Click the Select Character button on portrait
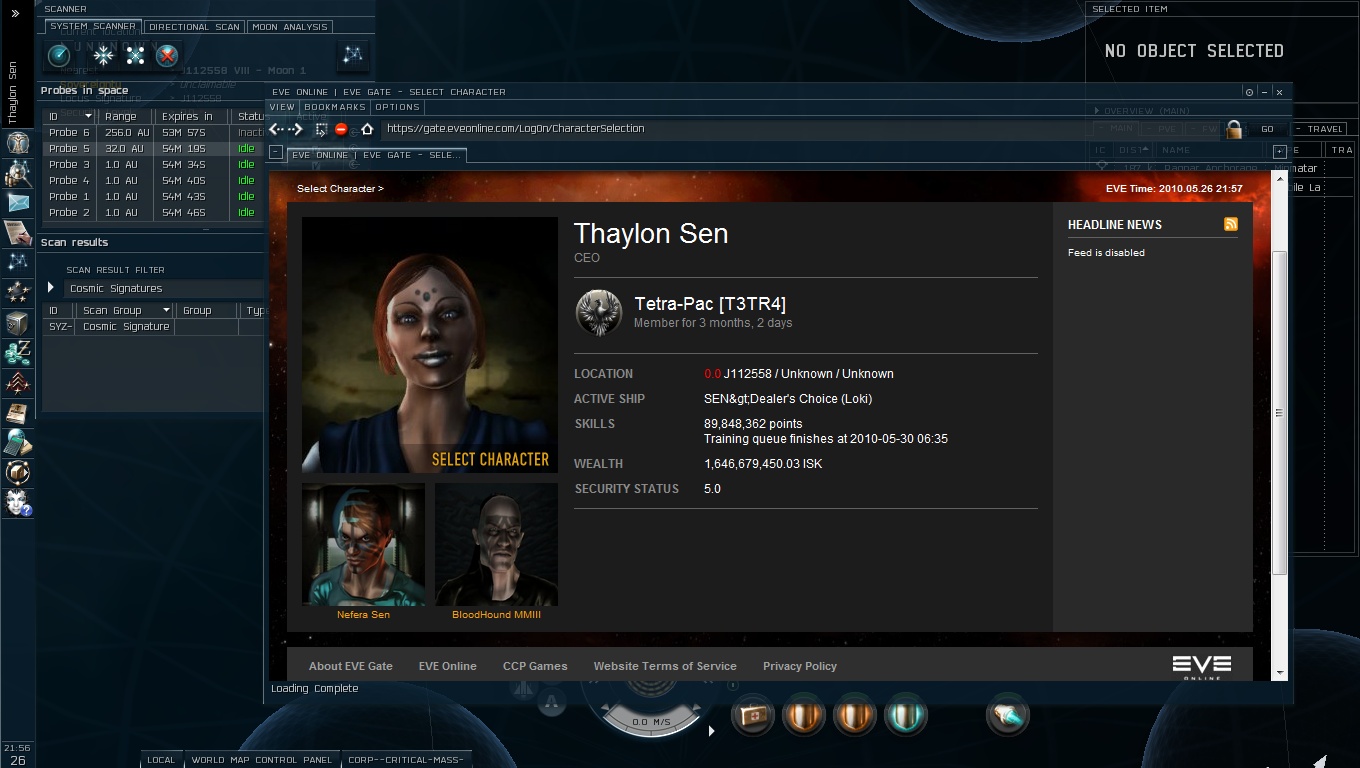 490,459
